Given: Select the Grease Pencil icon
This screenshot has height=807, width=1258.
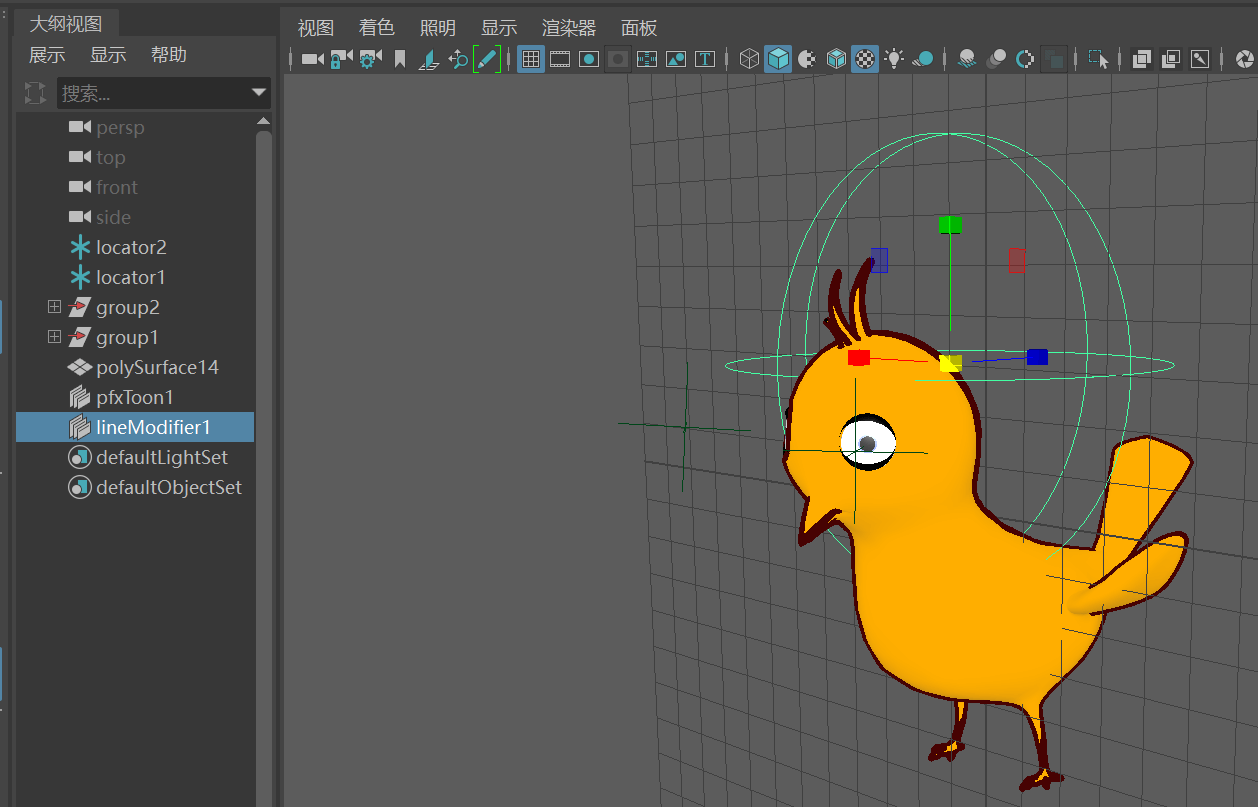Looking at the screenshot, I should coord(487,59).
